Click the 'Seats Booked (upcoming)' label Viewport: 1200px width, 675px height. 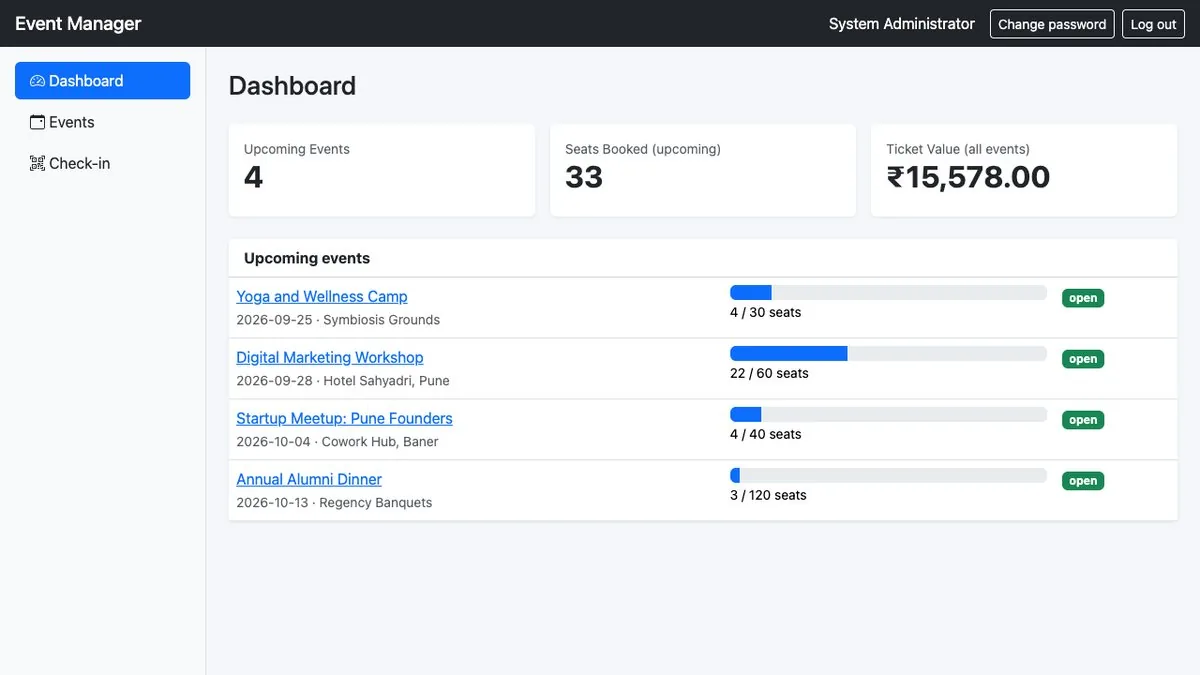click(643, 149)
